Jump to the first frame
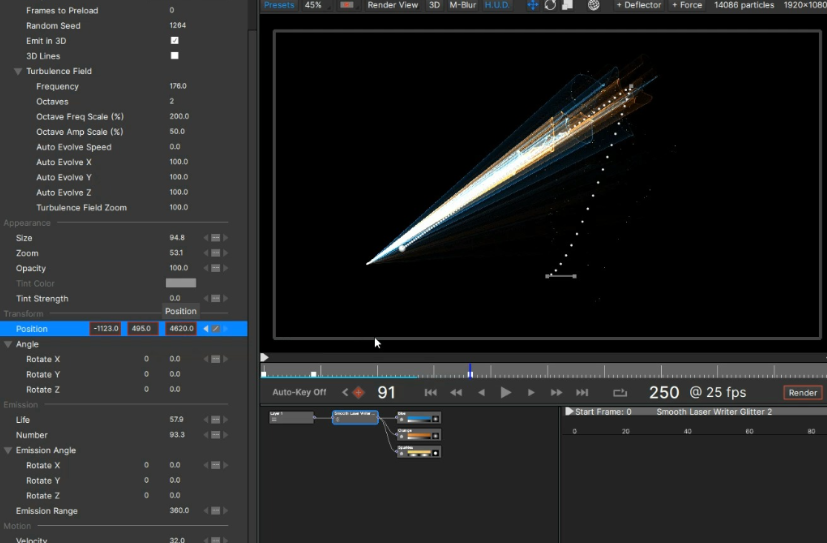Screen dimensions: 827x543 click(x=431, y=393)
